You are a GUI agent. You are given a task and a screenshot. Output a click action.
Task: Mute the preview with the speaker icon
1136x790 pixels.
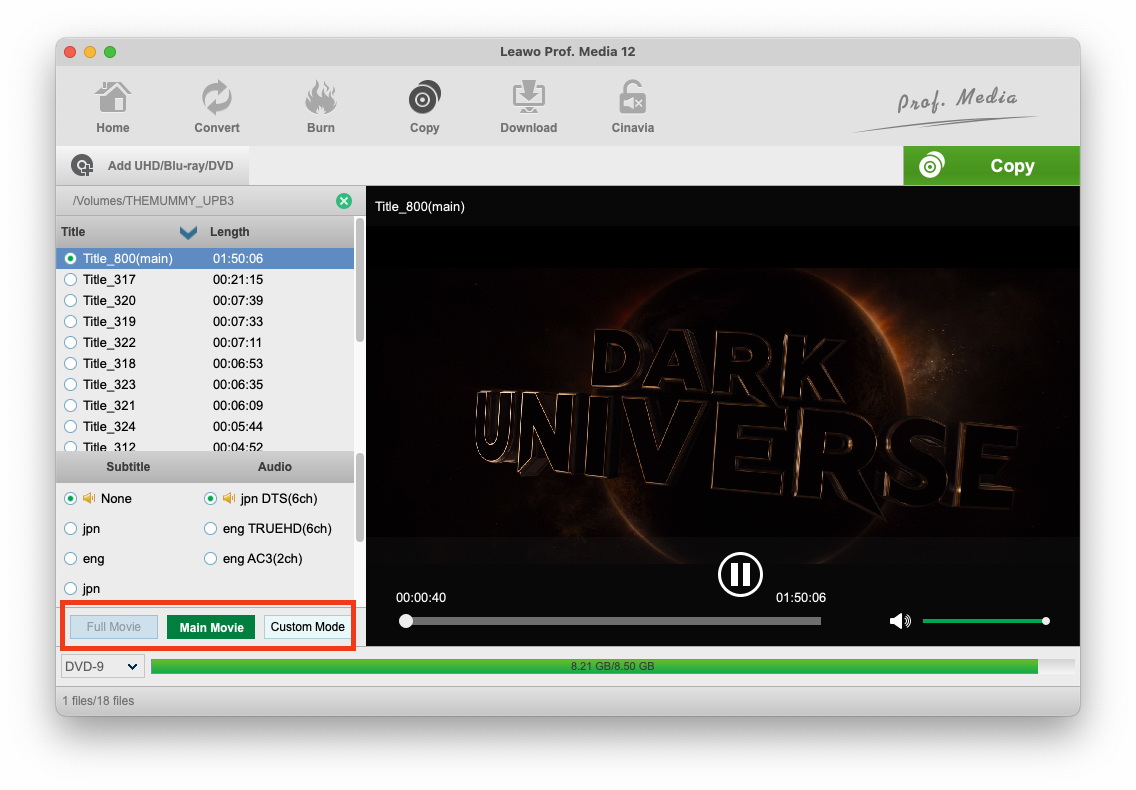pyautogui.click(x=900, y=621)
